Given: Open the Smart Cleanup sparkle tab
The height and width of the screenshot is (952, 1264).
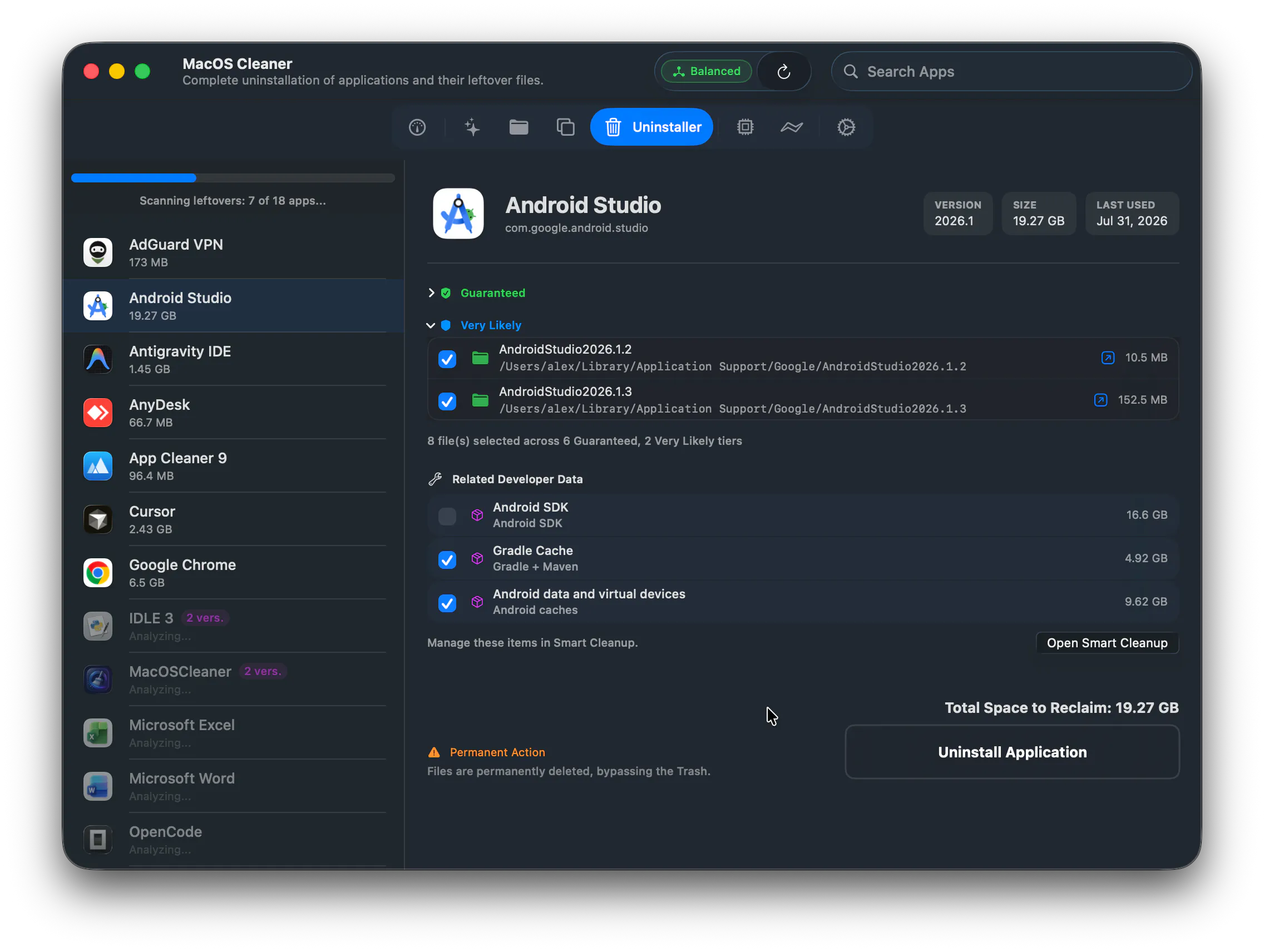Looking at the screenshot, I should pos(472,127).
